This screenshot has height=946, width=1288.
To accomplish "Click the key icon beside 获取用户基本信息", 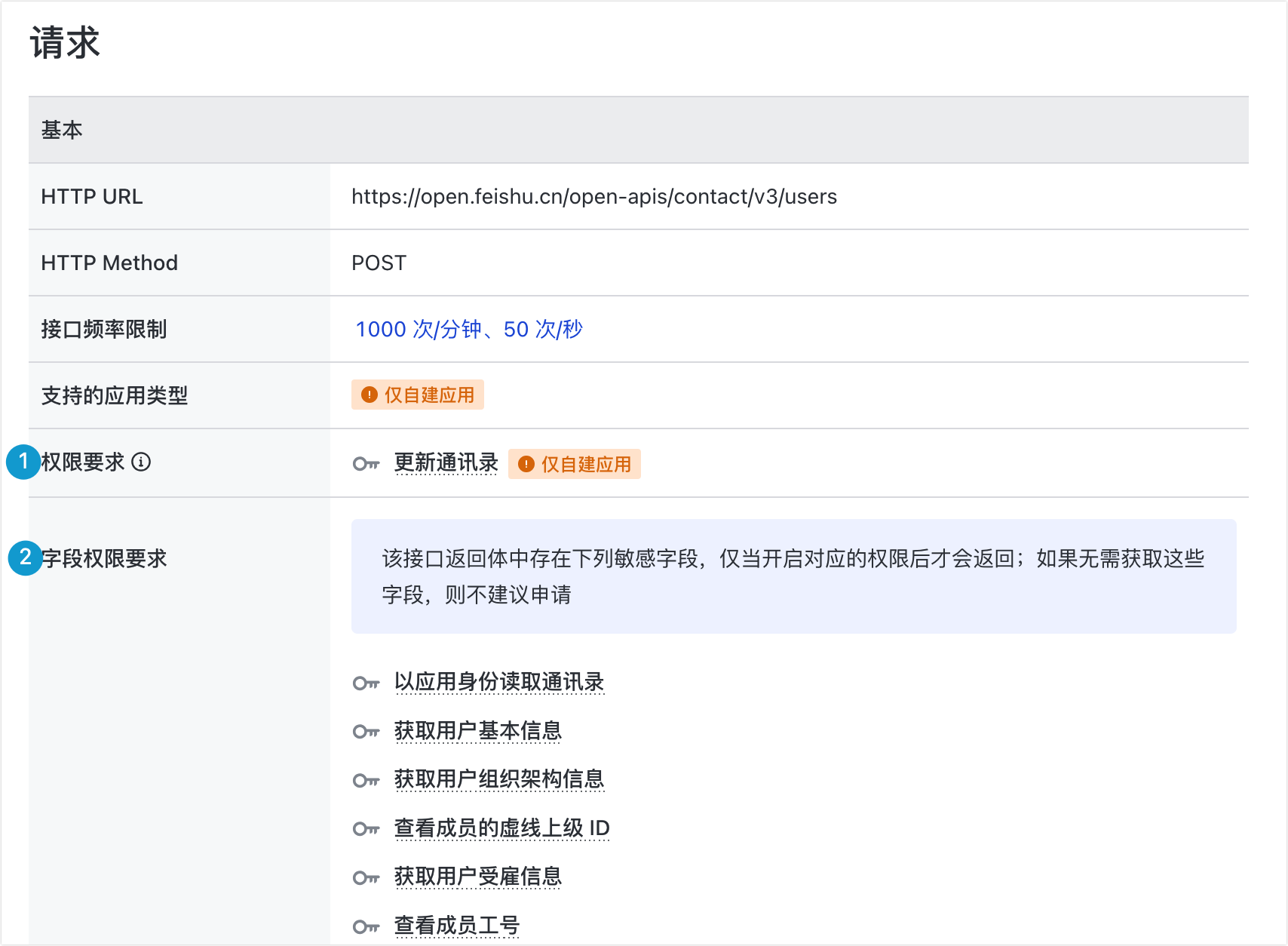I will [366, 732].
